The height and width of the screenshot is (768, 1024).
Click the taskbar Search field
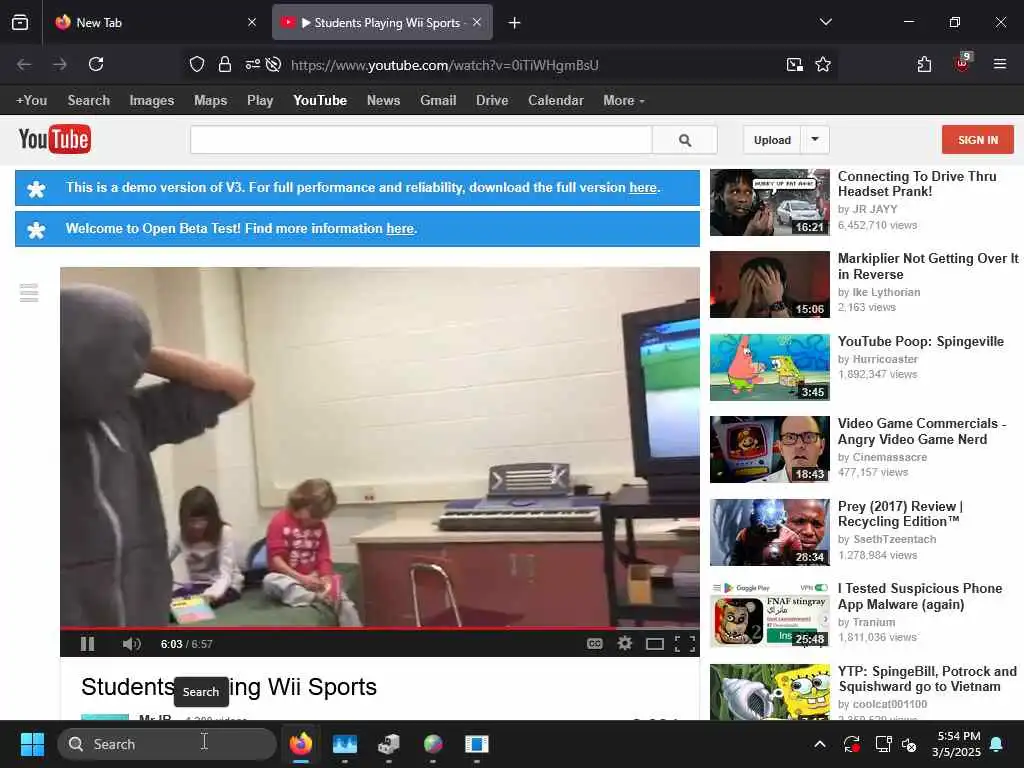tap(167, 744)
